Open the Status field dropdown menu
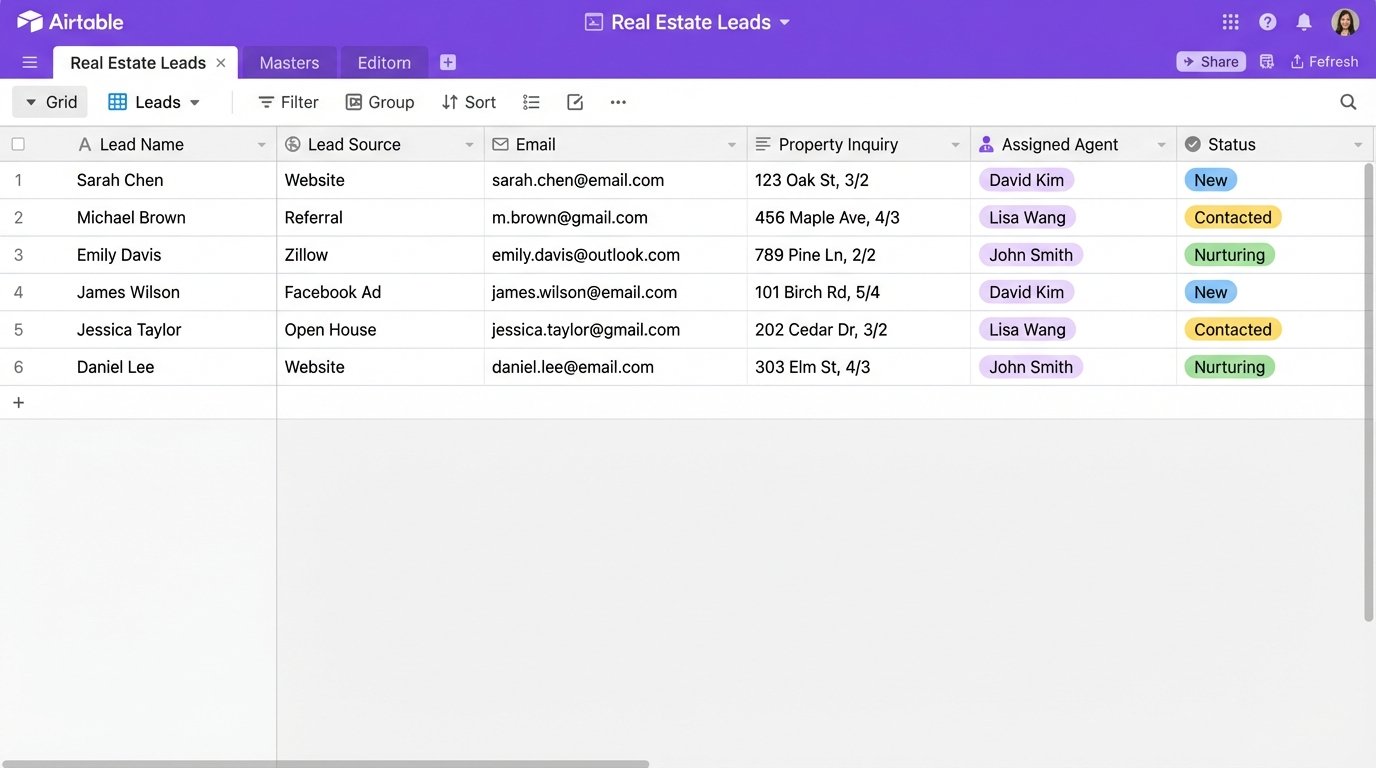The height and width of the screenshot is (768, 1376). 1358,143
